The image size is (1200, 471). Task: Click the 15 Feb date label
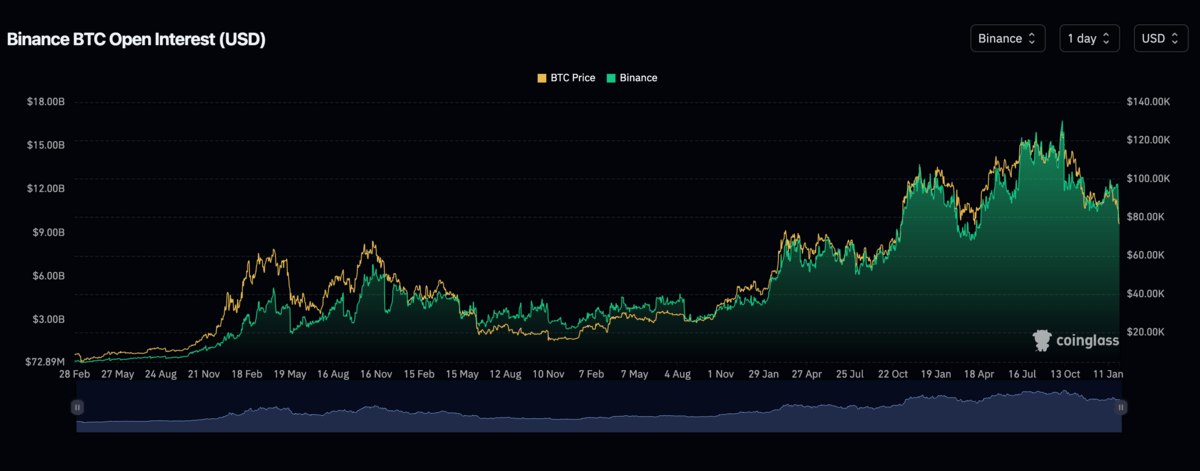pyautogui.click(x=419, y=374)
